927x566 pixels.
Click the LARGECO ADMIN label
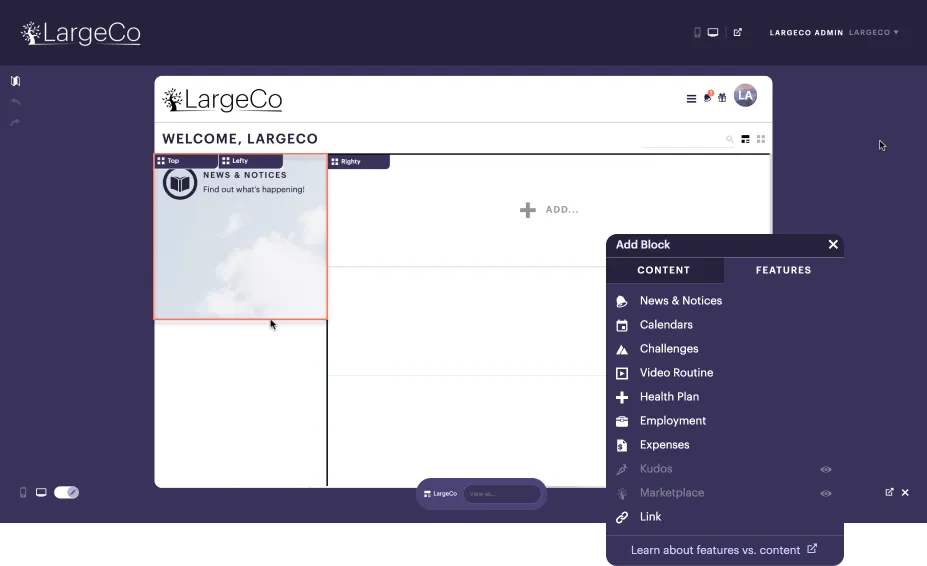point(806,33)
